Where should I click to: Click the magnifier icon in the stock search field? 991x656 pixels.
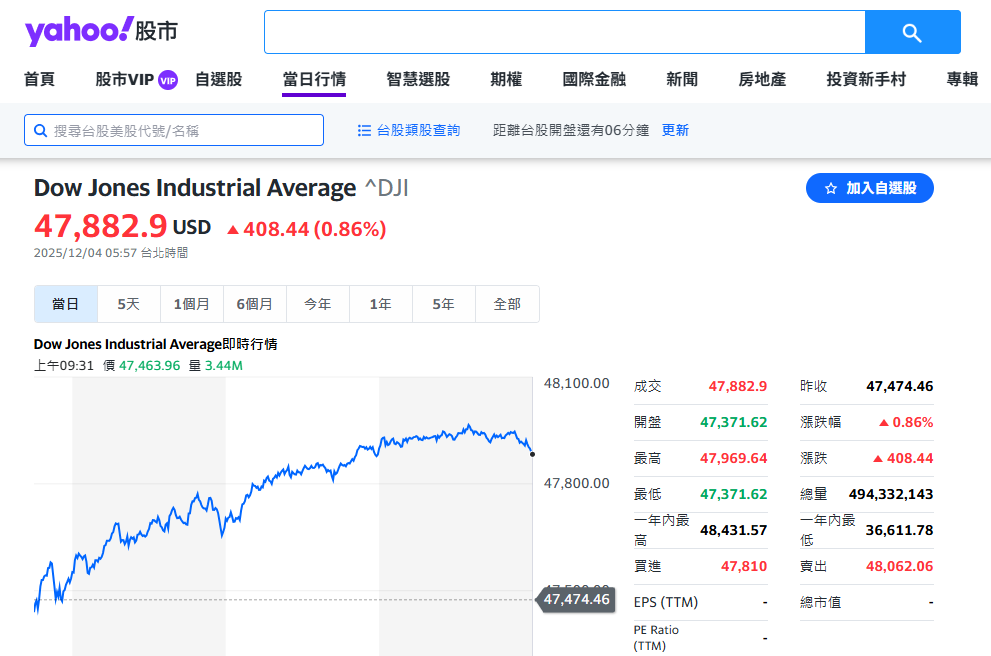(41, 130)
